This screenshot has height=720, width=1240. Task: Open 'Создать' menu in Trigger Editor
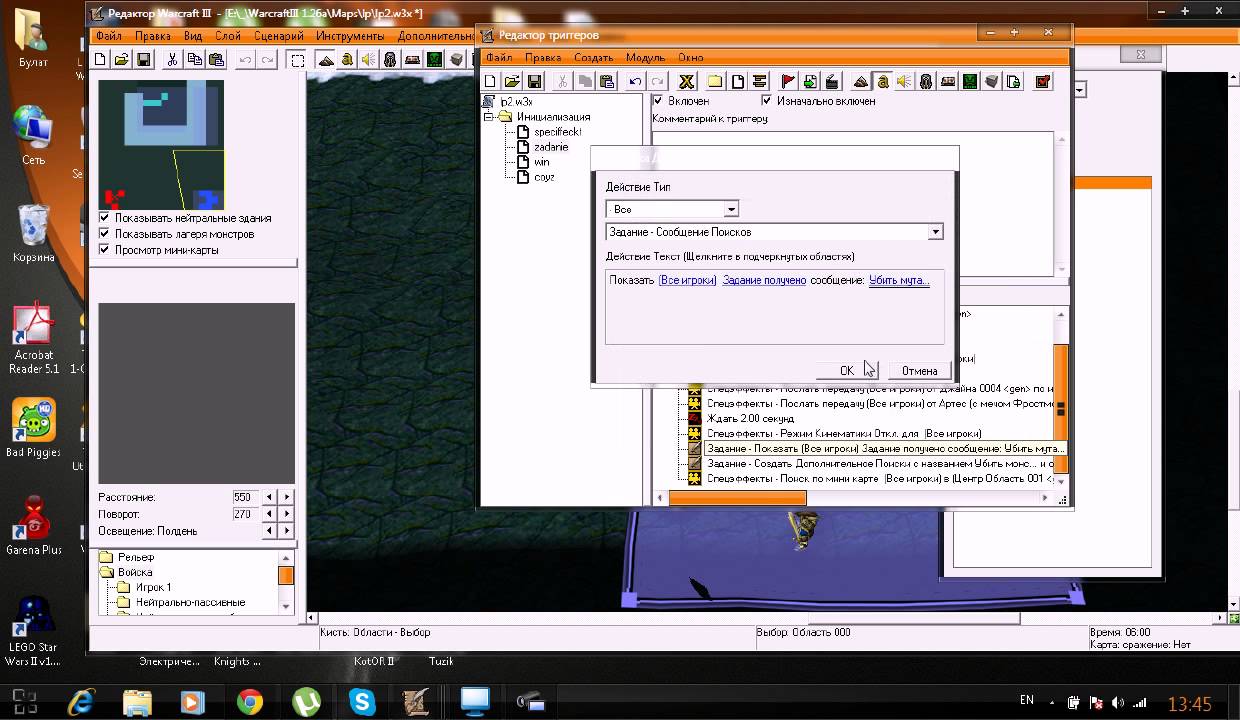594,58
